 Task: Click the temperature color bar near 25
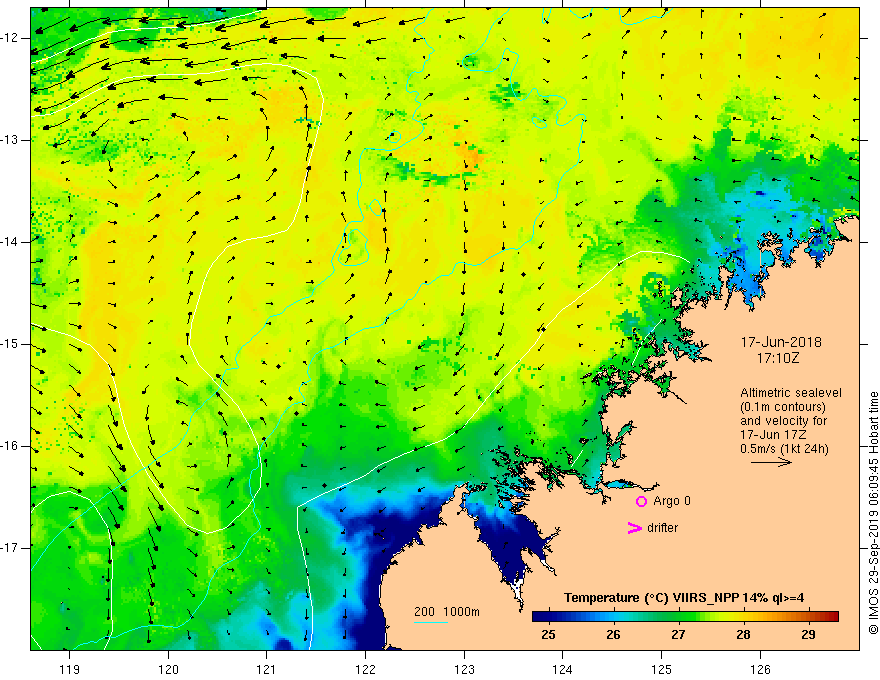pyautogui.click(x=549, y=617)
